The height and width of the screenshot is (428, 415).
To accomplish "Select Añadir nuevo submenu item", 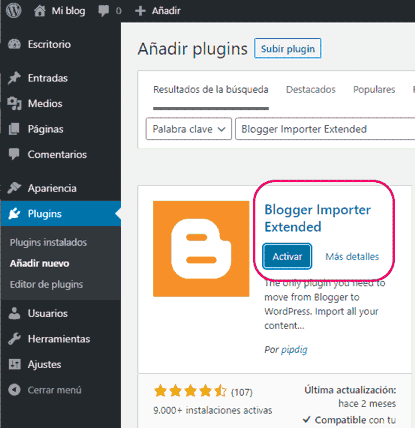I will click(39, 263).
